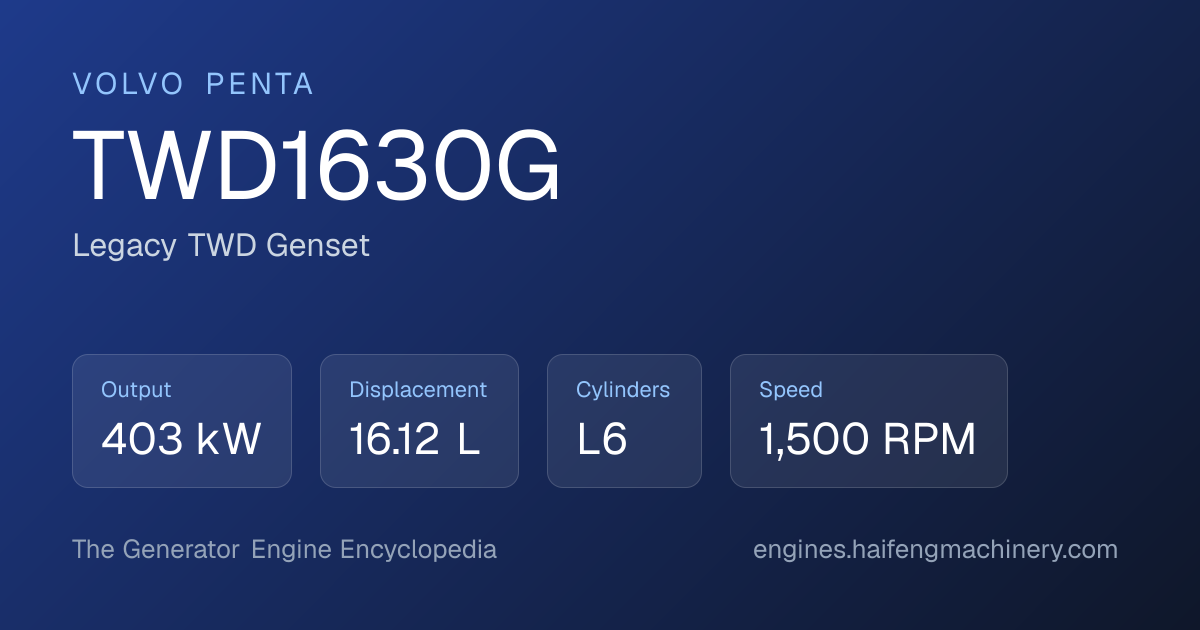Select the 16.12 L value

[x=414, y=440]
